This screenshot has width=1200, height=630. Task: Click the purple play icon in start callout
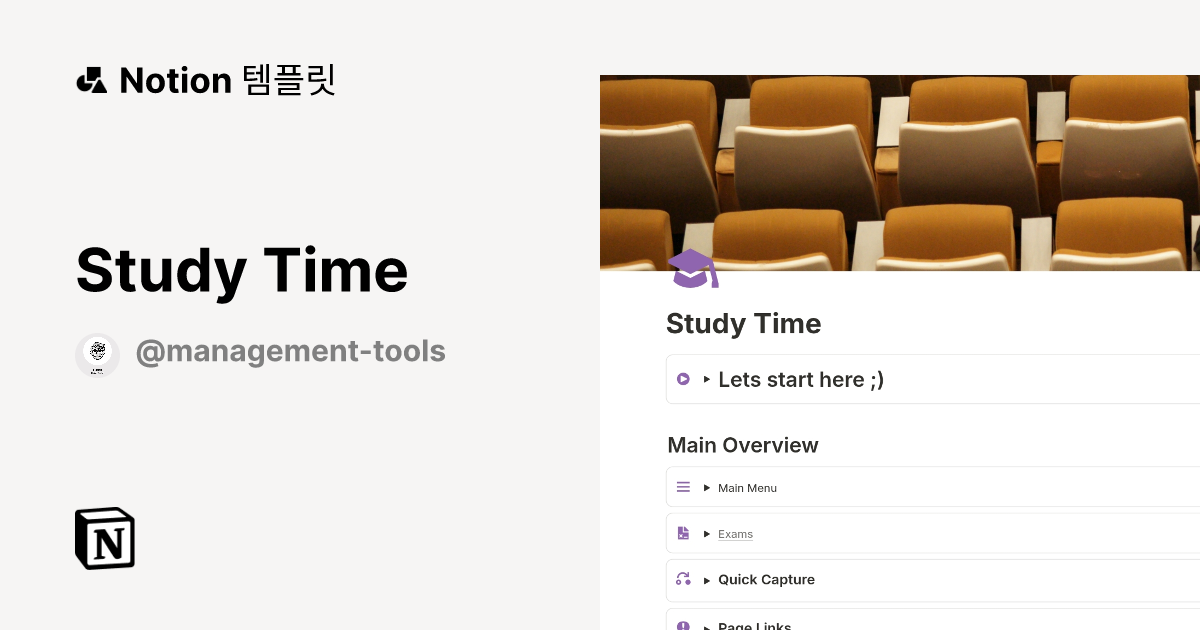[x=683, y=379]
